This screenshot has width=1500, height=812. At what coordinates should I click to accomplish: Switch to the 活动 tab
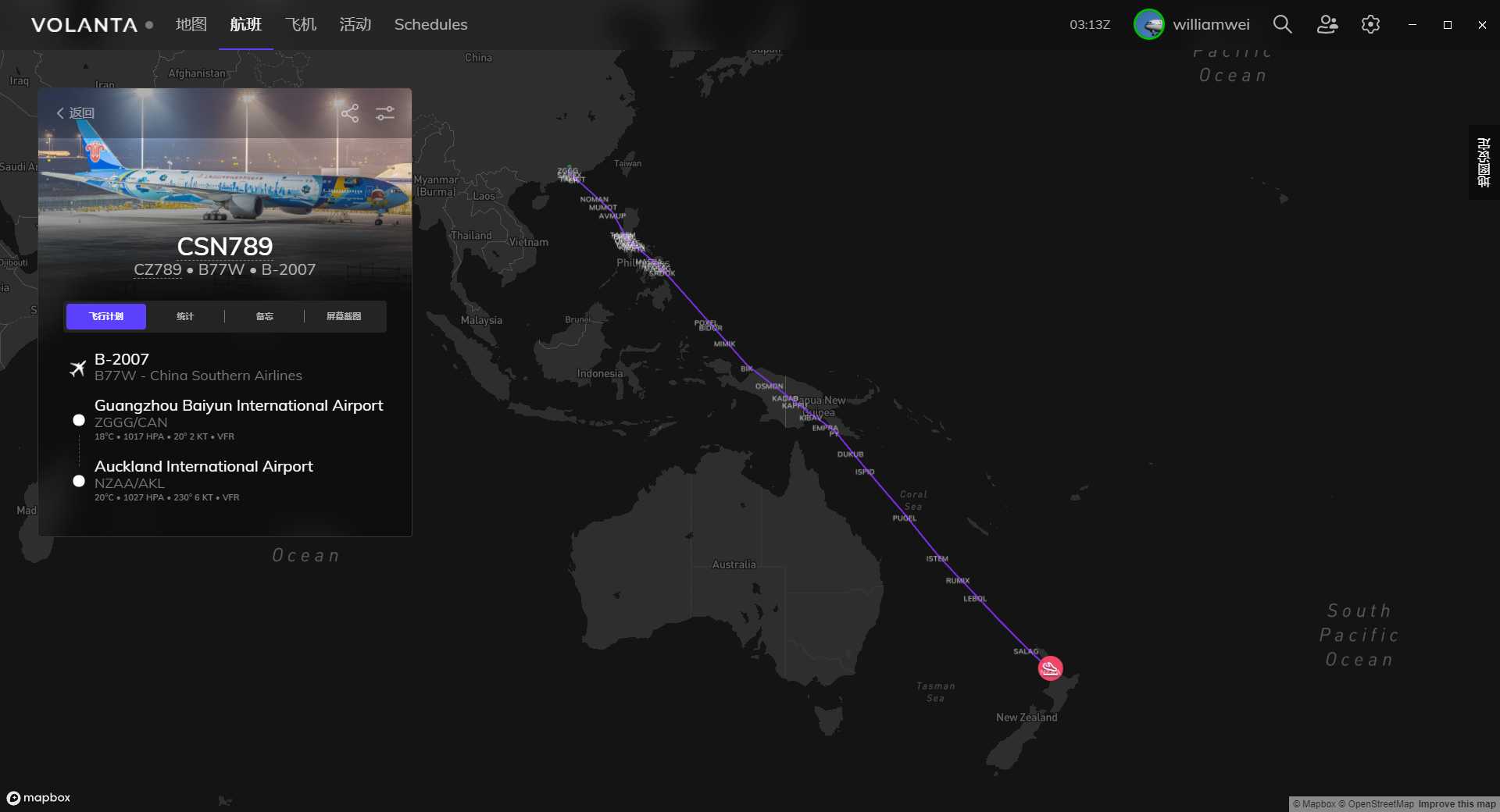tap(355, 24)
